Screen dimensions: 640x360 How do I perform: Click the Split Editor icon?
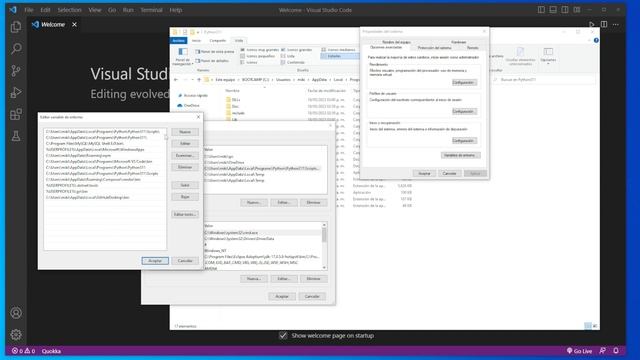(604, 24)
